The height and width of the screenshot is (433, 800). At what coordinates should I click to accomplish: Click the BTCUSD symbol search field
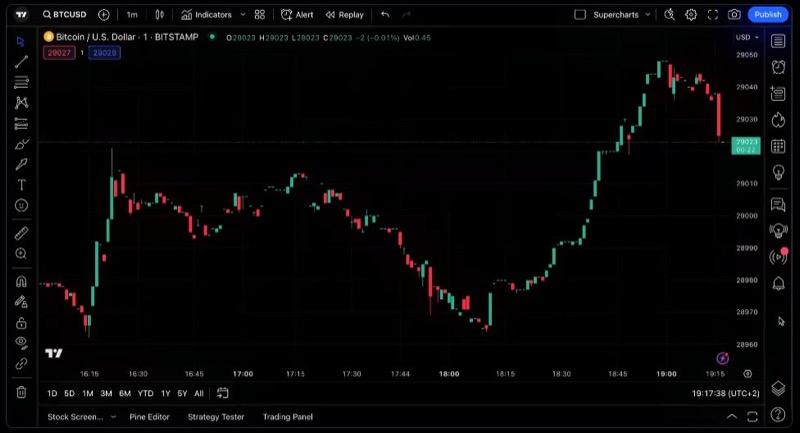[x=68, y=15]
